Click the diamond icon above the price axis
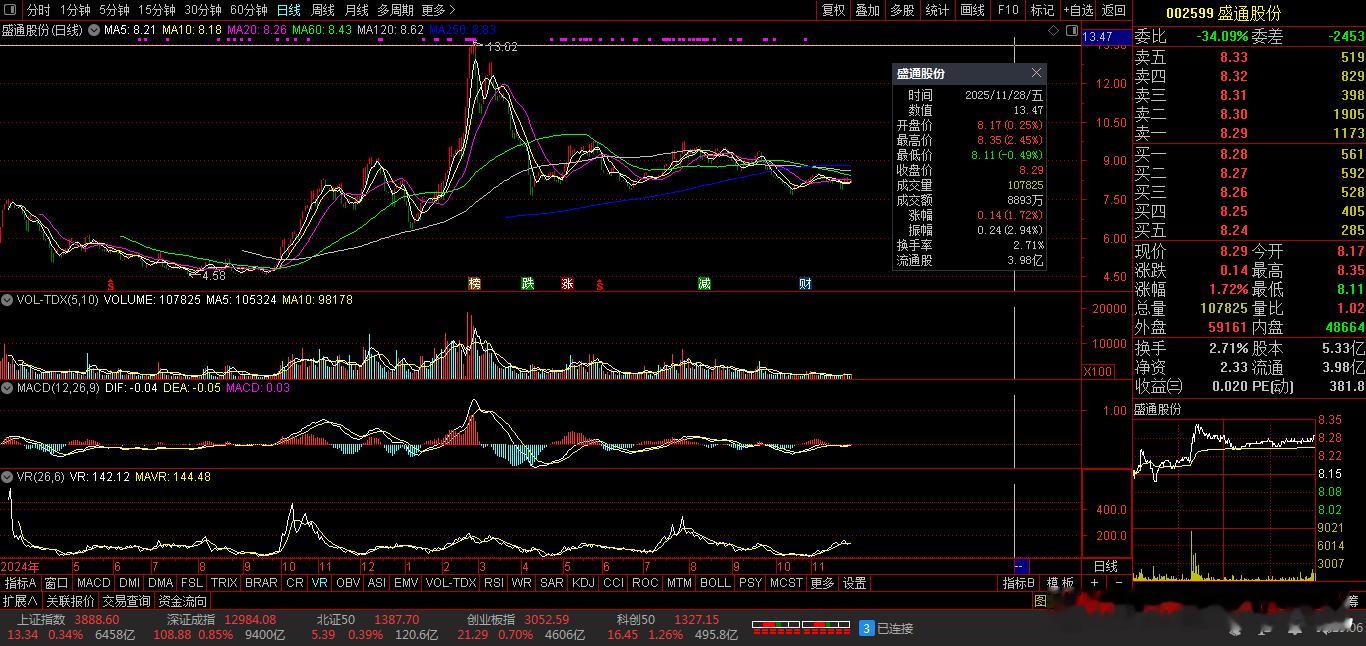The image size is (1366, 646). pyautogui.click(x=1053, y=31)
